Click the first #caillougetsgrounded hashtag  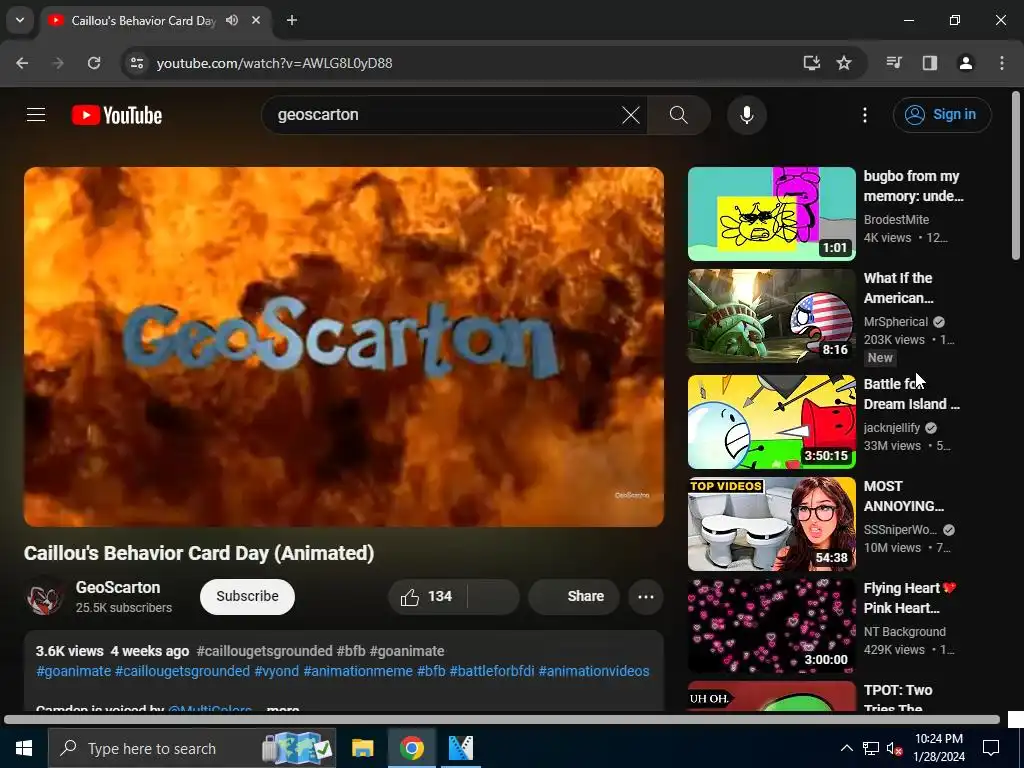pos(264,651)
